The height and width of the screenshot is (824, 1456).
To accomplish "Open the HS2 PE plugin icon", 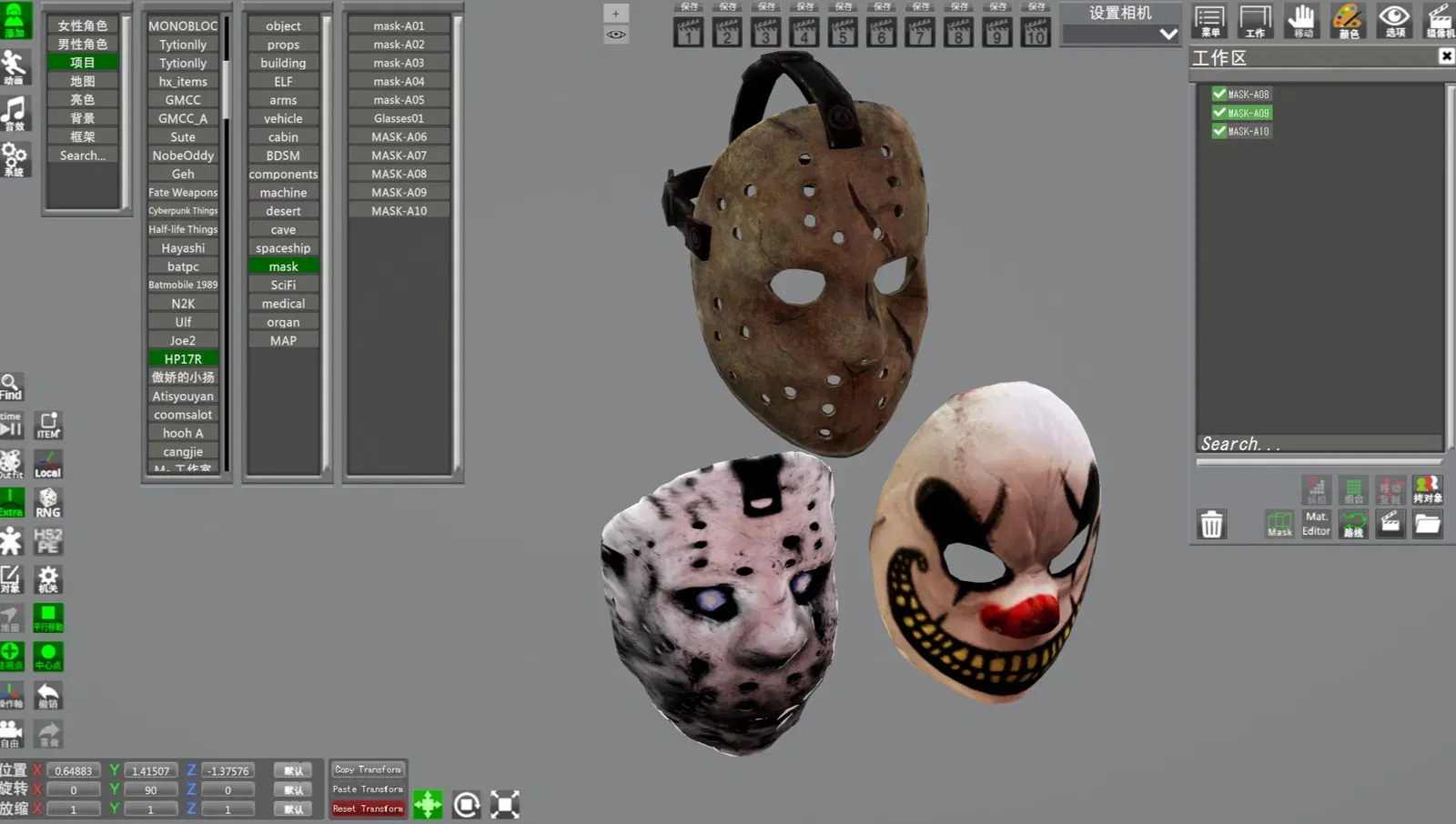I will point(48,541).
